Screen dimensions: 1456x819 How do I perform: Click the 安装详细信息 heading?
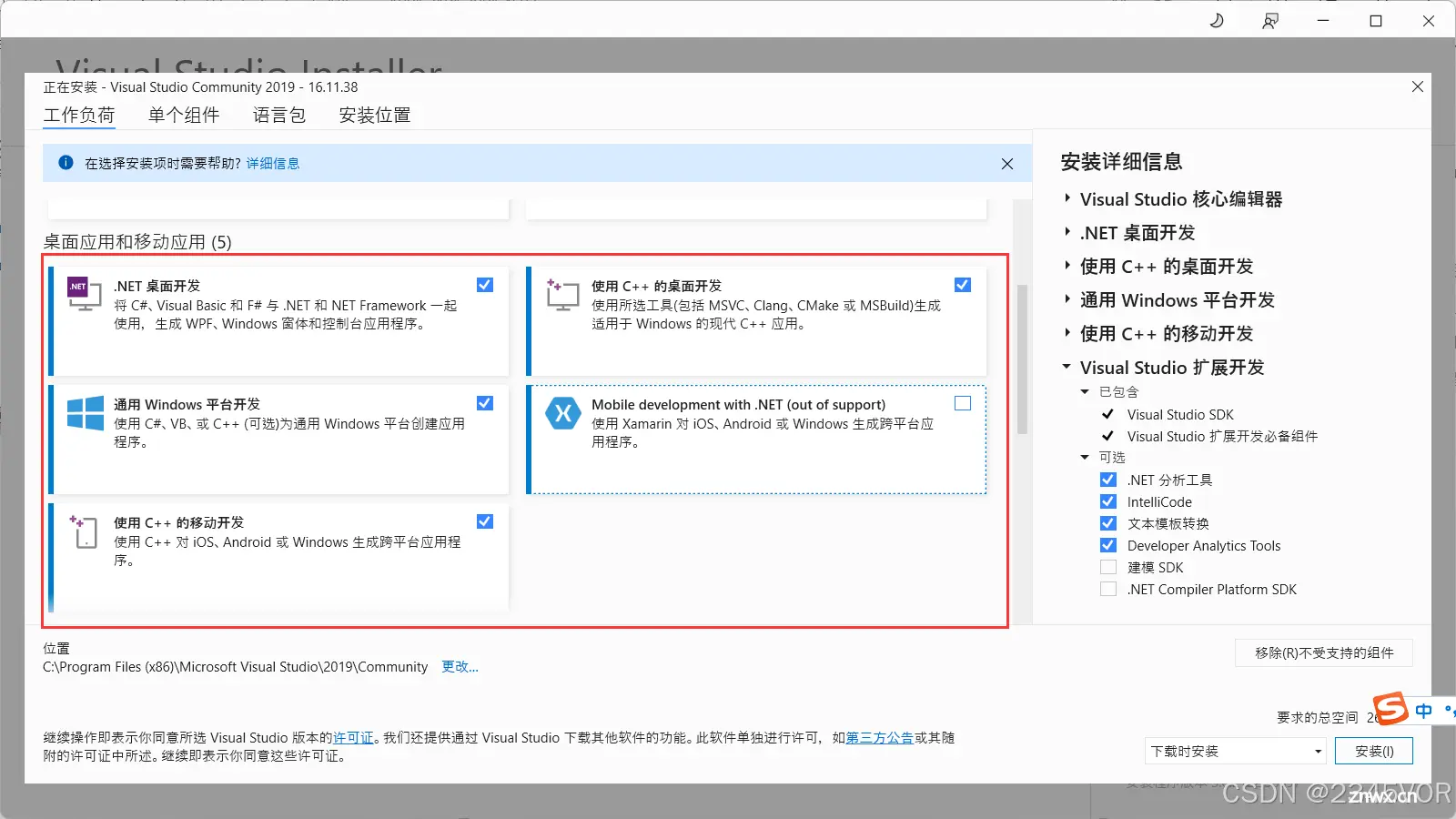1121,162
